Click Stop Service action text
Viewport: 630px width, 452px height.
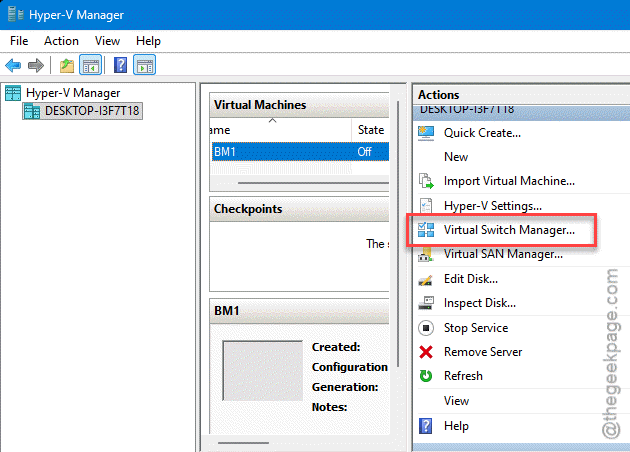pyautogui.click(x=476, y=328)
